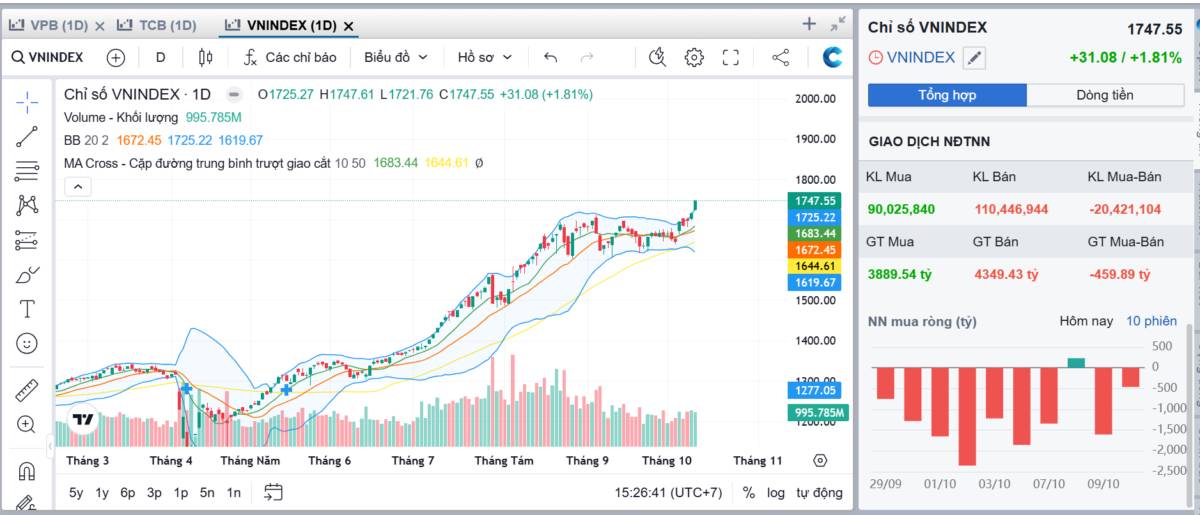Share the chart via share icon
1200x515 pixels.
pos(781,58)
